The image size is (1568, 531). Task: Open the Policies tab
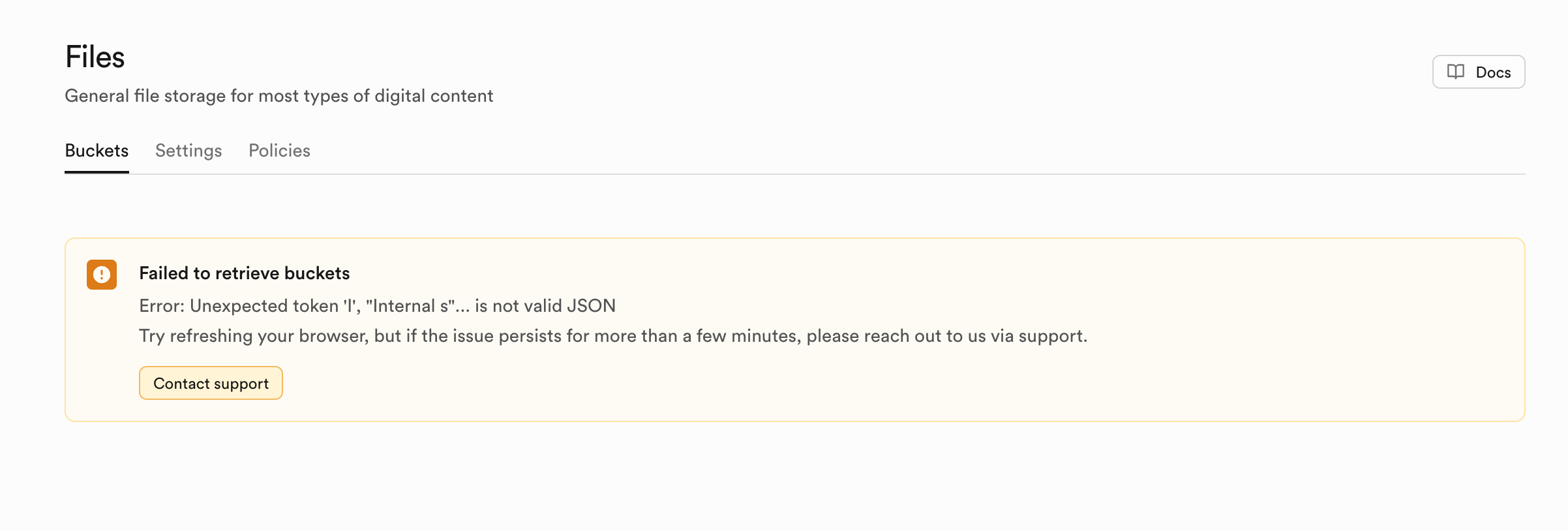[x=279, y=151]
